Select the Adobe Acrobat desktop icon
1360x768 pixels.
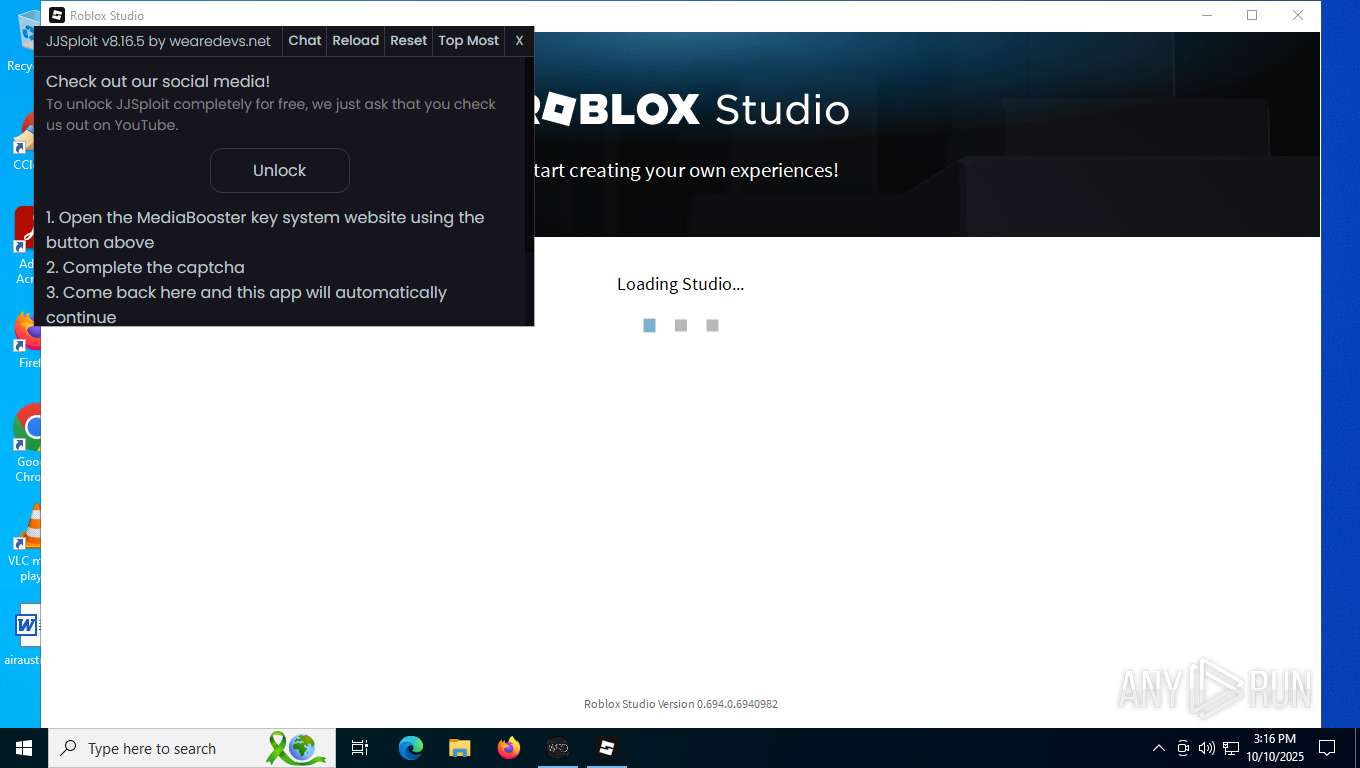[x=27, y=245]
